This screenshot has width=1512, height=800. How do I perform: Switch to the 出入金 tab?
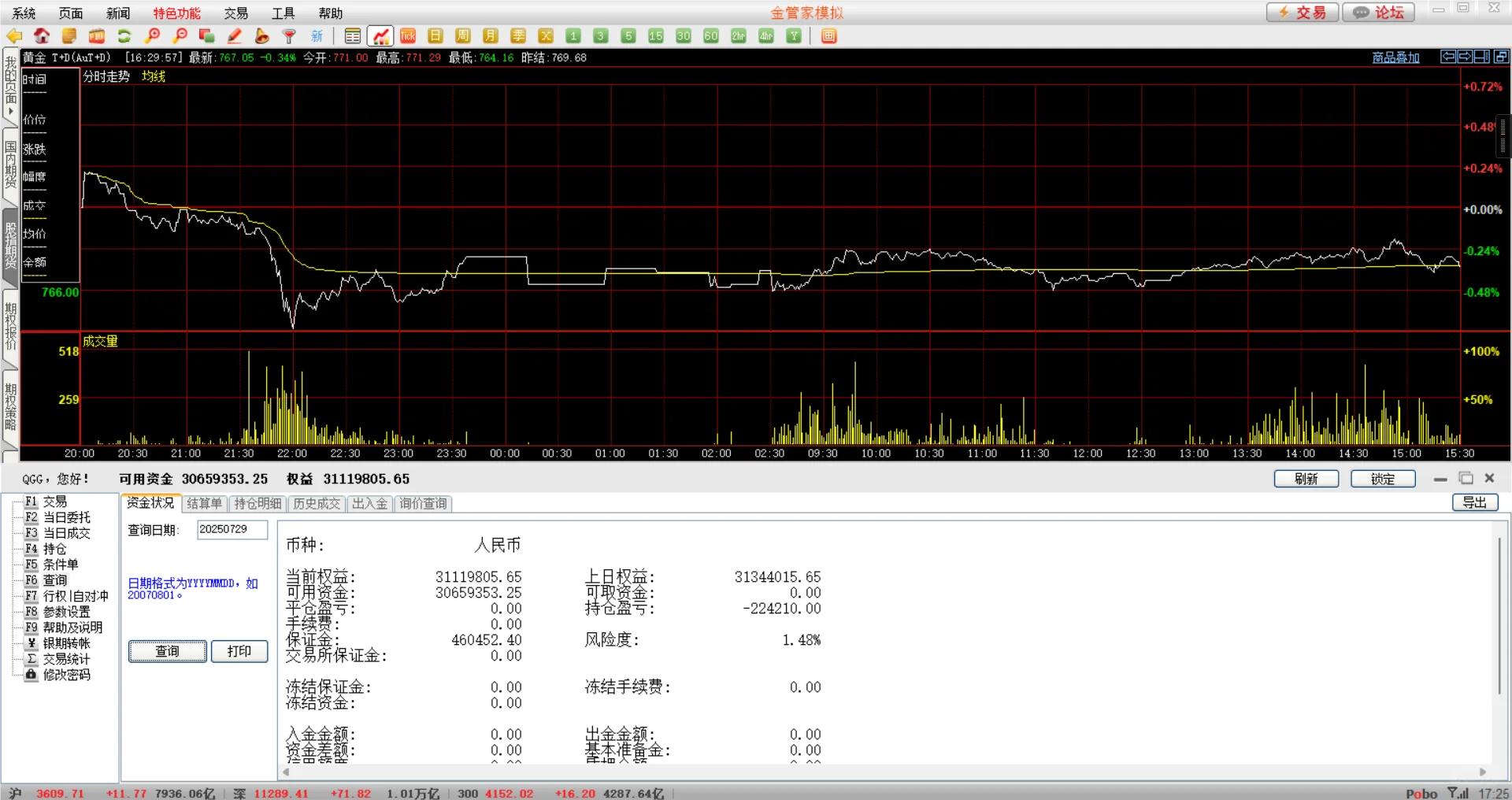[x=370, y=504]
